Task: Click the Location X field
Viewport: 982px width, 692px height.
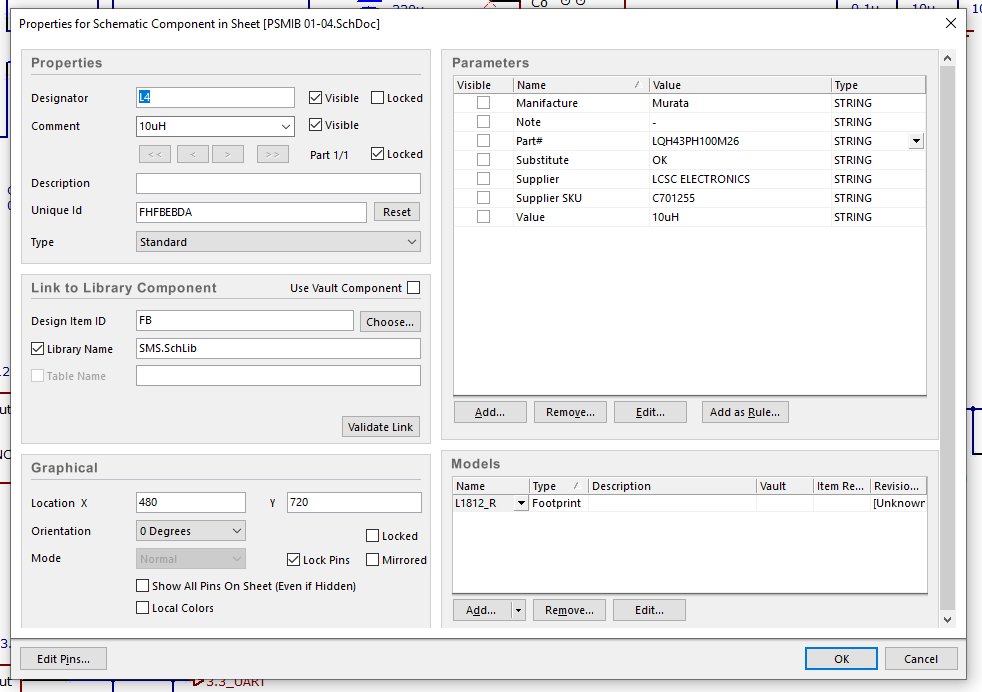Action: coord(190,502)
